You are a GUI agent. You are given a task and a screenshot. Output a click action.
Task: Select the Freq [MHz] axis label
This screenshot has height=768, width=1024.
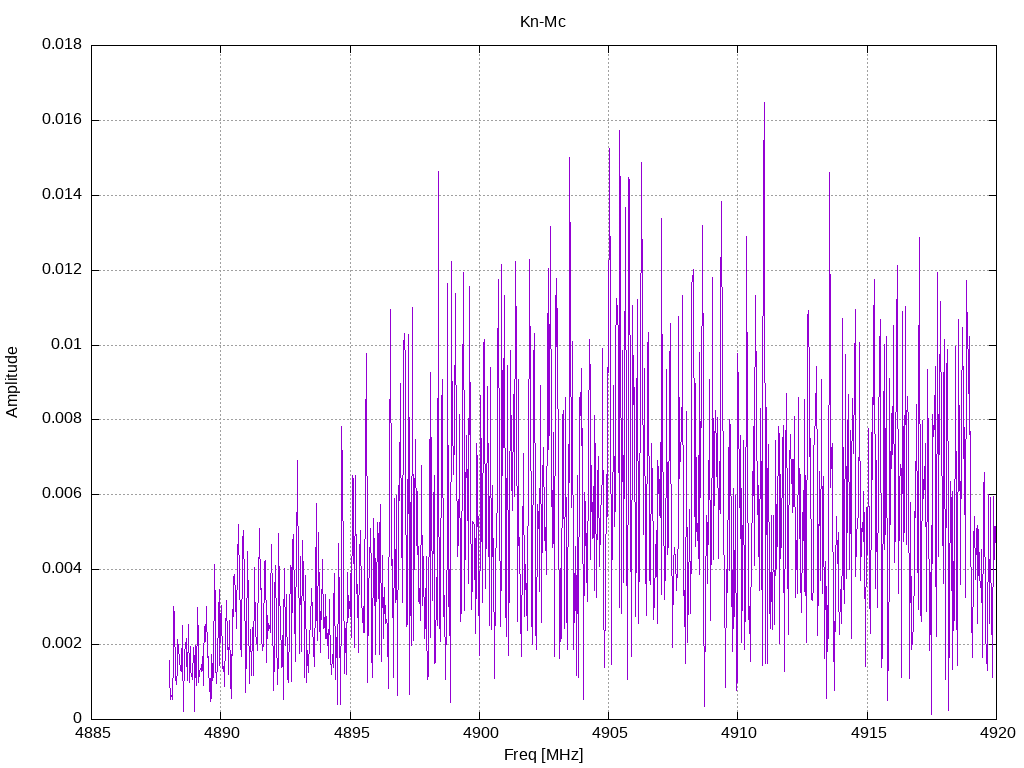point(543,755)
